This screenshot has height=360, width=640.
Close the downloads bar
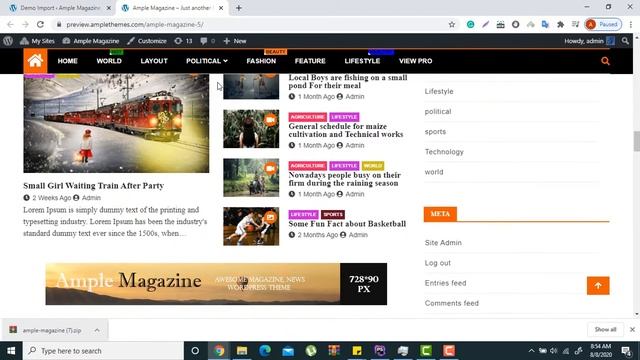[x=632, y=329]
